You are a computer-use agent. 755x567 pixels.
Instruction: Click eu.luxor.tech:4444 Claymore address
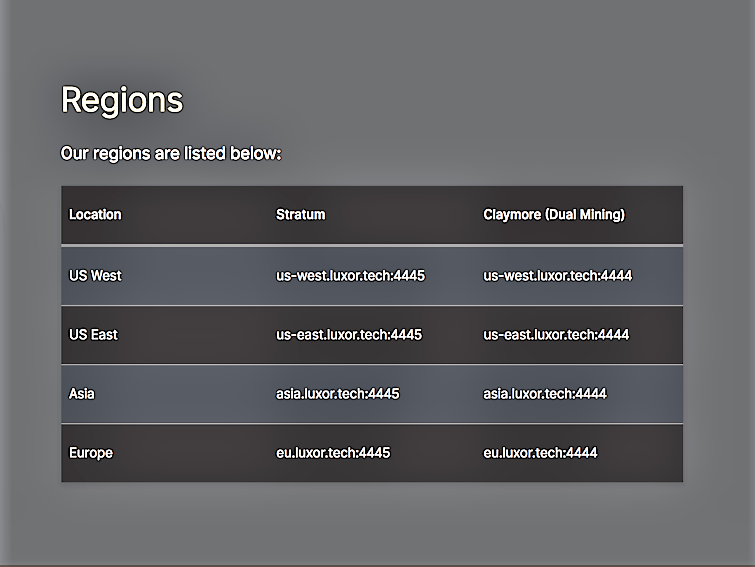click(540, 453)
